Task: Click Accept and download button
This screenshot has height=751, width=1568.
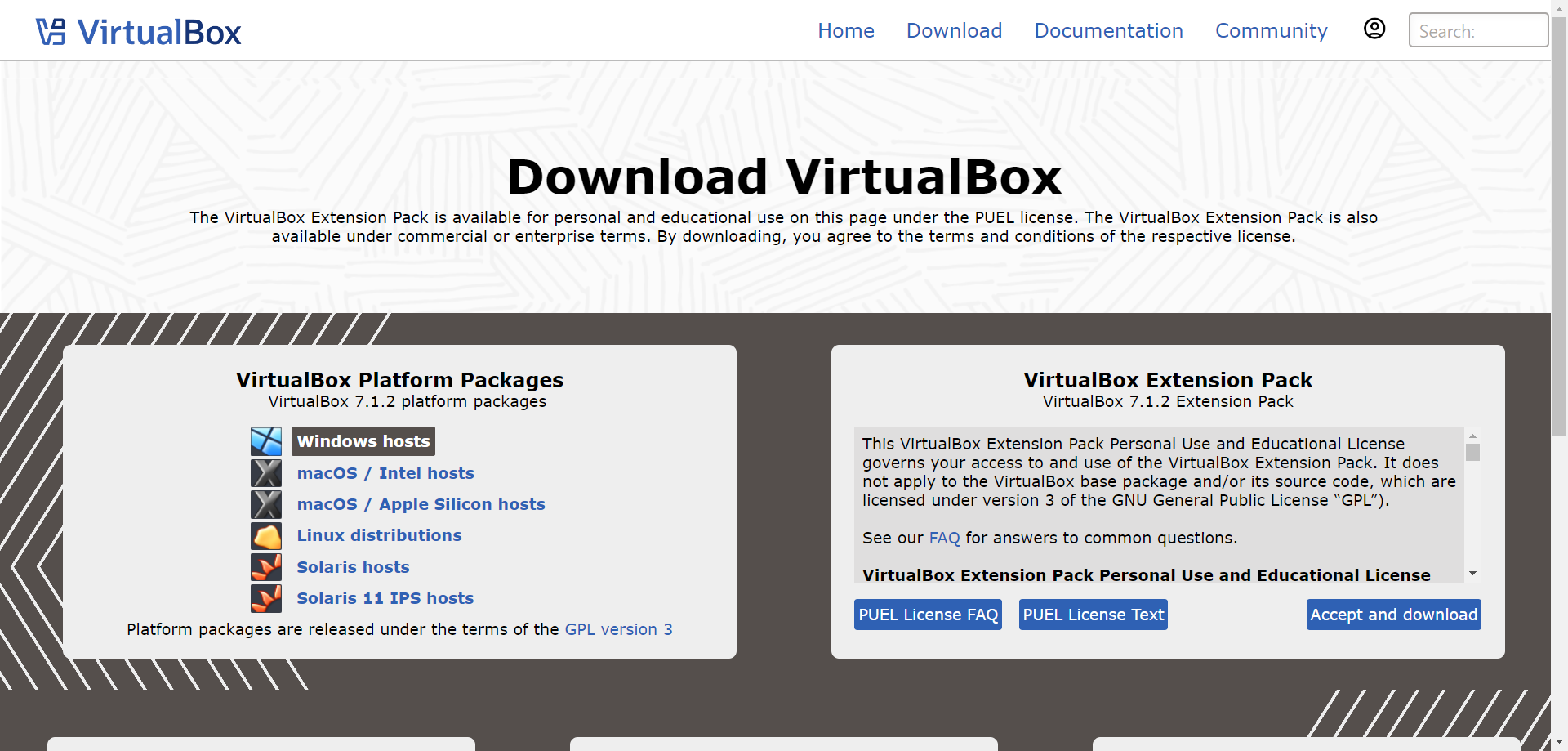Action: (1393, 615)
